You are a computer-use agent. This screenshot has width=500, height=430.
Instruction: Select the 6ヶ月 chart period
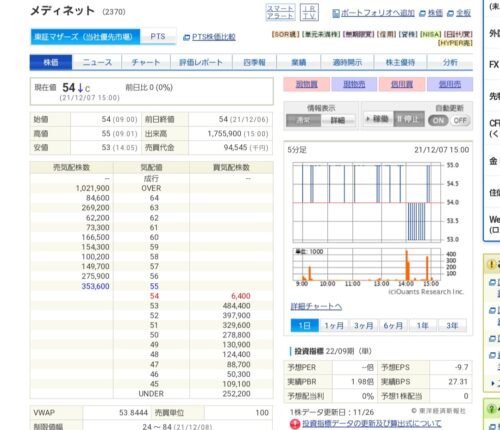tap(393, 326)
